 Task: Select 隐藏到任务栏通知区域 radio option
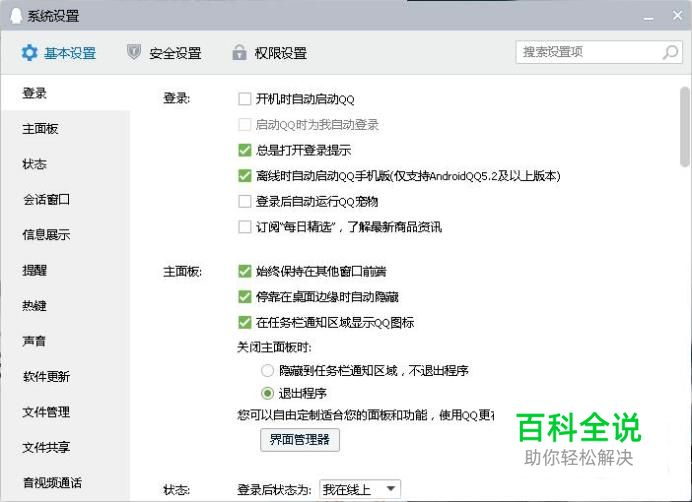pyautogui.click(x=267, y=370)
